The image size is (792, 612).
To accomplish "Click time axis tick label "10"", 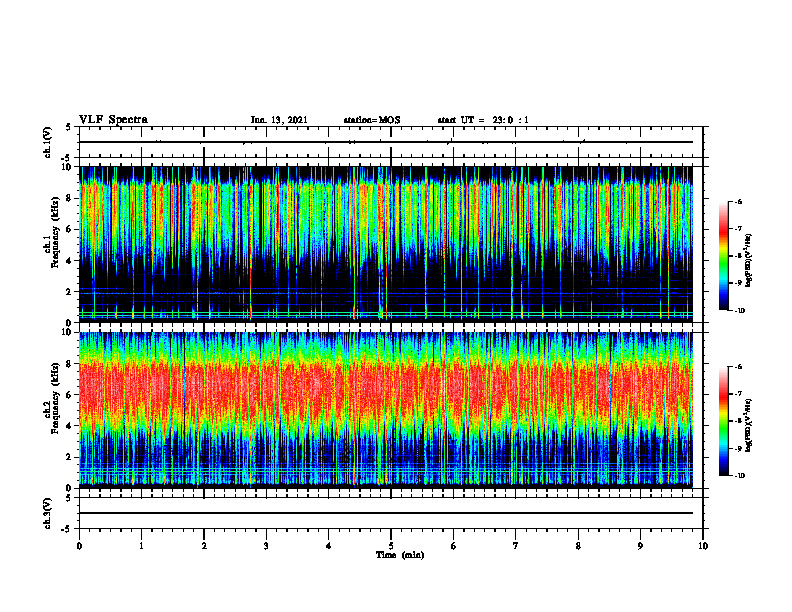I will [x=703, y=546].
